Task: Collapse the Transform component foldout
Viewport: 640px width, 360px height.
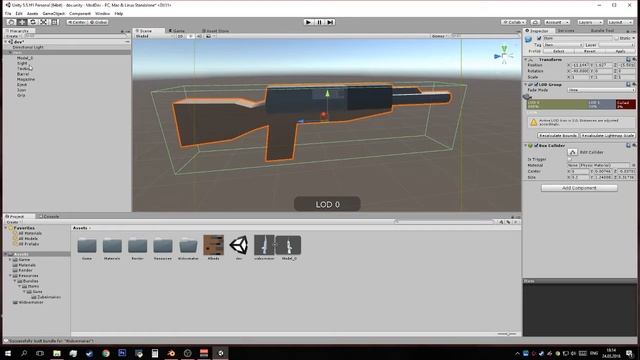Action: coord(526,60)
